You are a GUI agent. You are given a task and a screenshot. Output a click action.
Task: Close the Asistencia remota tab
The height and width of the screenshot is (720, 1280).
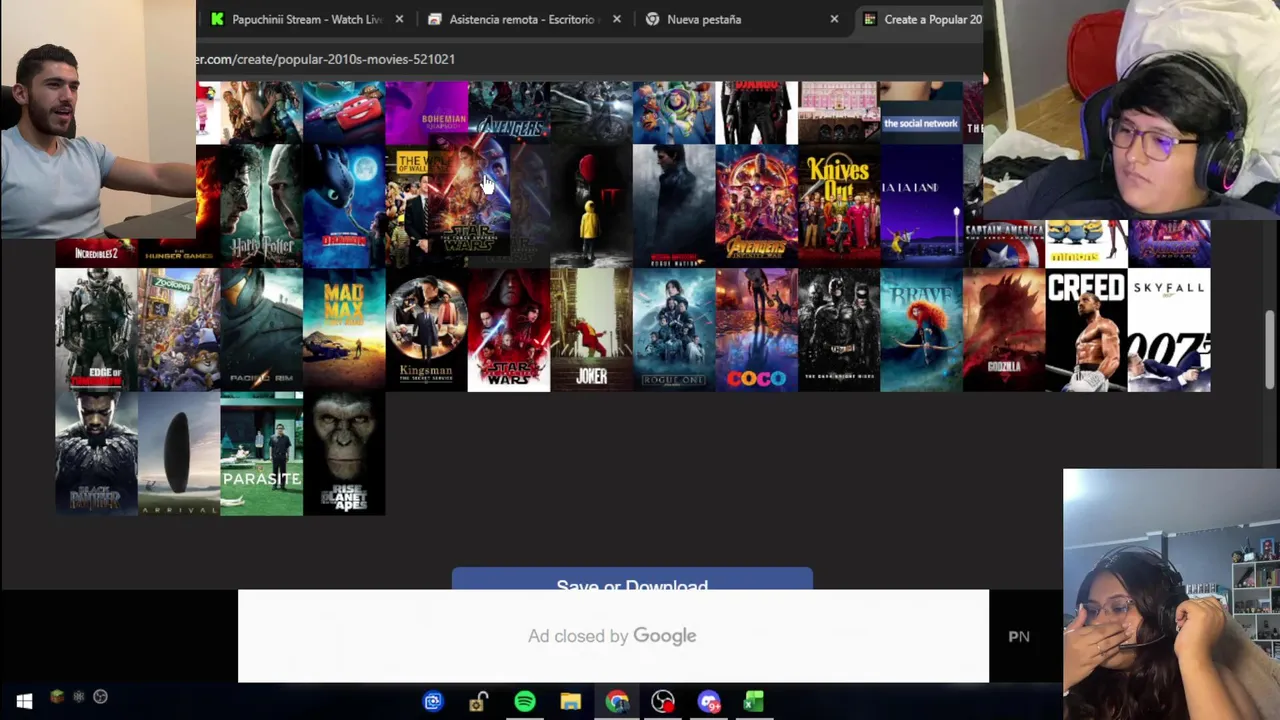point(616,19)
